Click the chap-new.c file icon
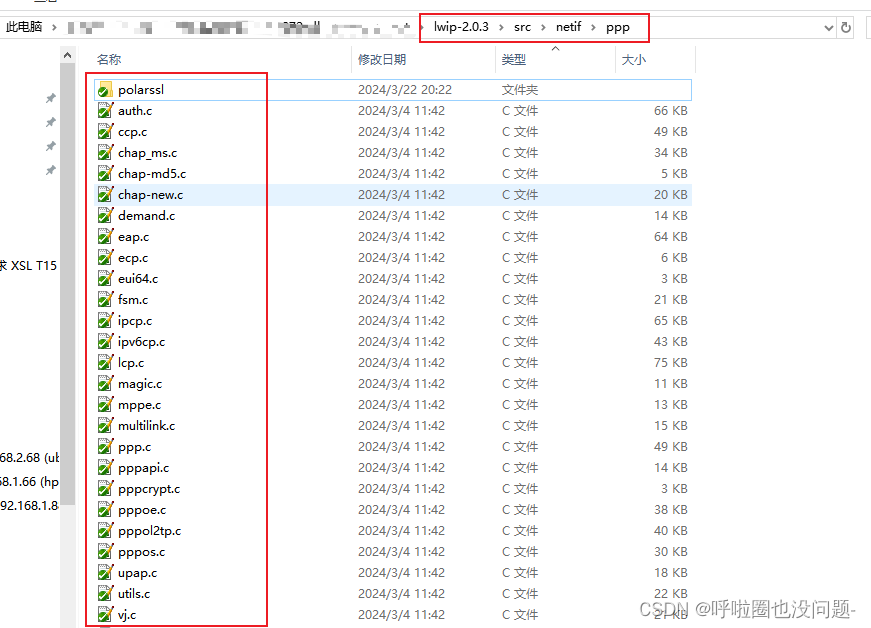The width and height of the screenshot is (871, 628). 105,195
